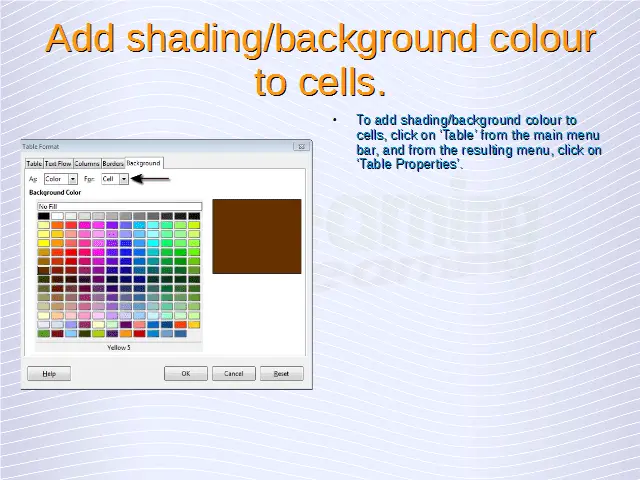Viewport: 640px width, 480px height.
Task: Open the Text Flow tab
Action: [x=58, y=163]
